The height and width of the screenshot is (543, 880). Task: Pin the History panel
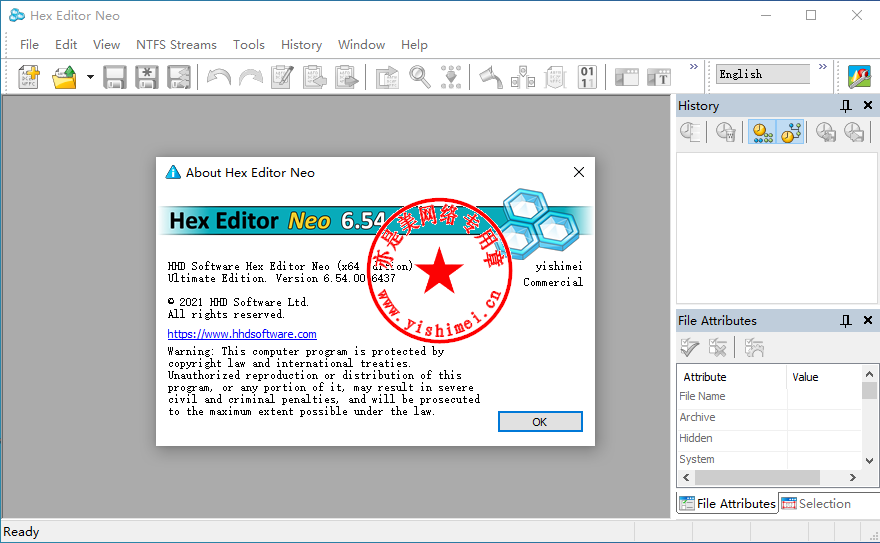(846, 105)
